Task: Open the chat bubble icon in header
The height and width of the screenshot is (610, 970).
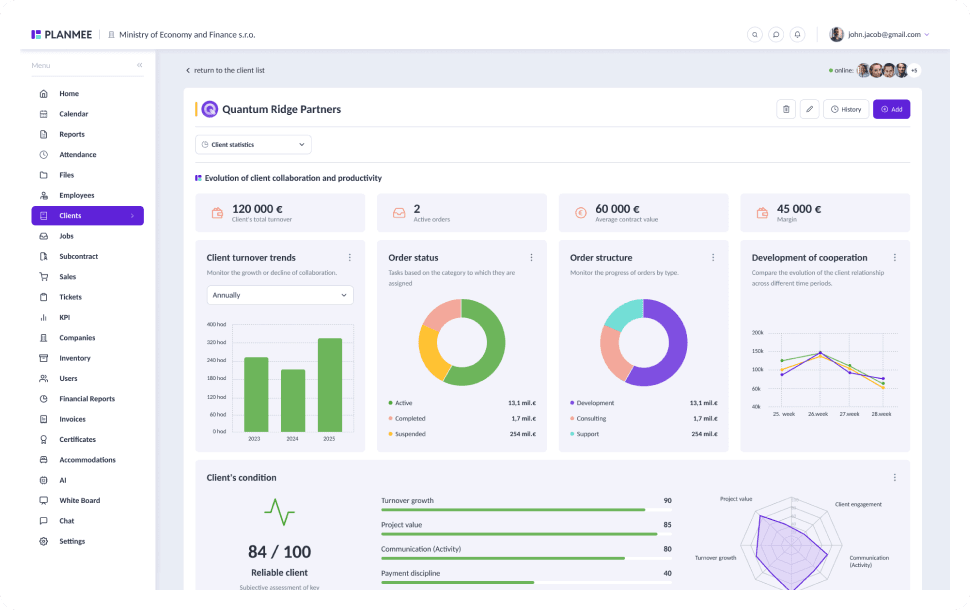Action: (776, 35)
